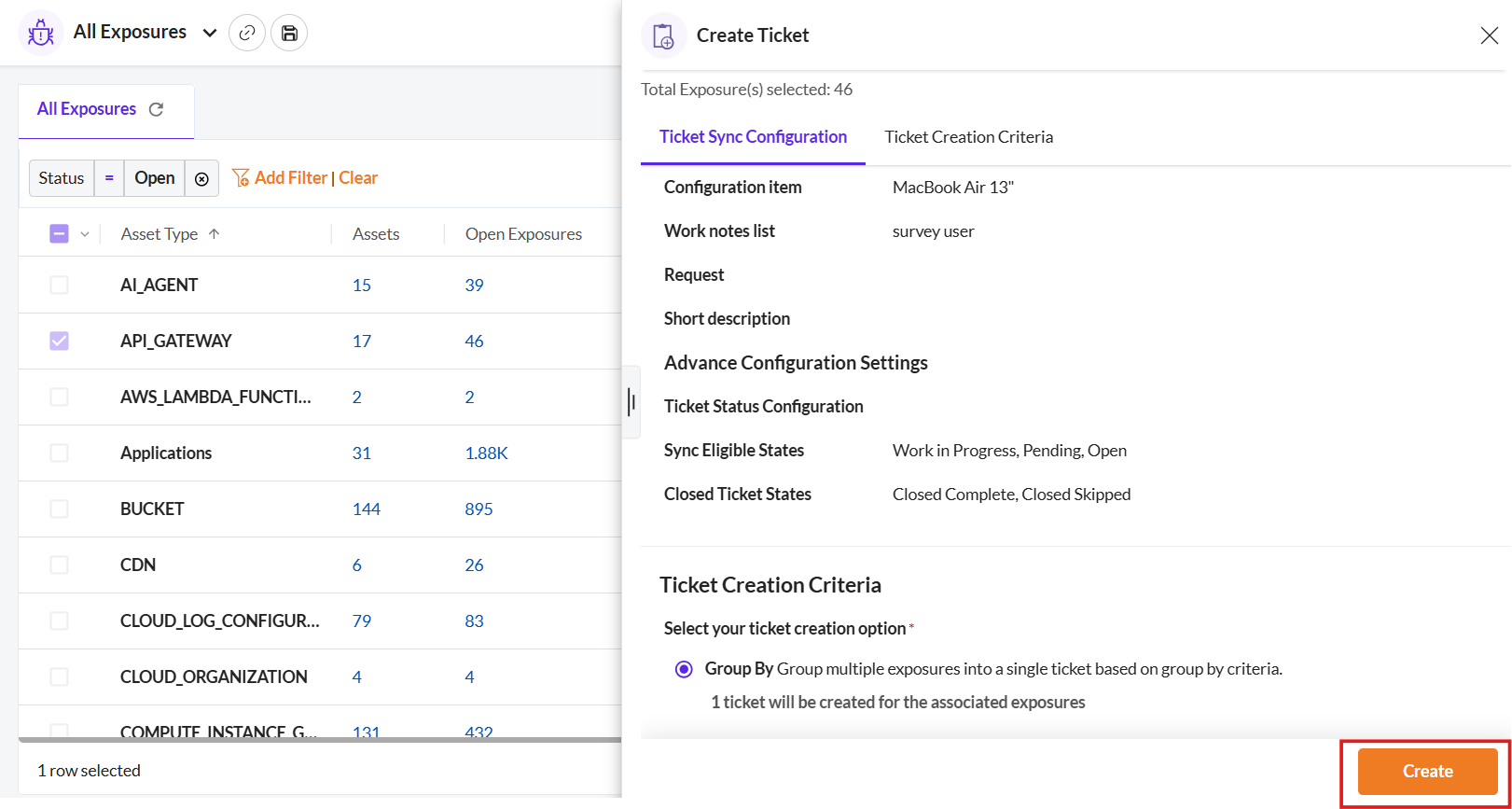Remove the Status Open filter

point(201,178)
